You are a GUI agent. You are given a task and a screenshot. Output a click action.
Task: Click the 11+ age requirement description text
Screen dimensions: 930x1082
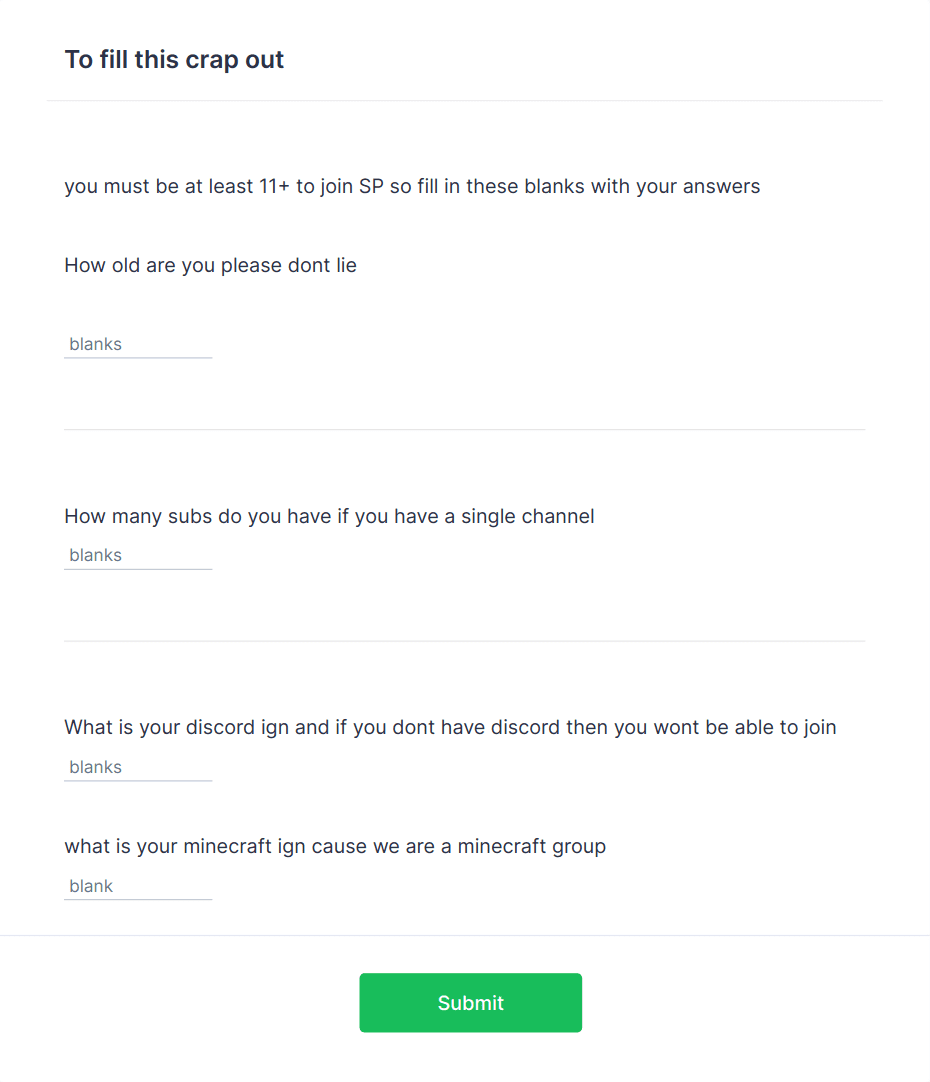coord(412,187)
